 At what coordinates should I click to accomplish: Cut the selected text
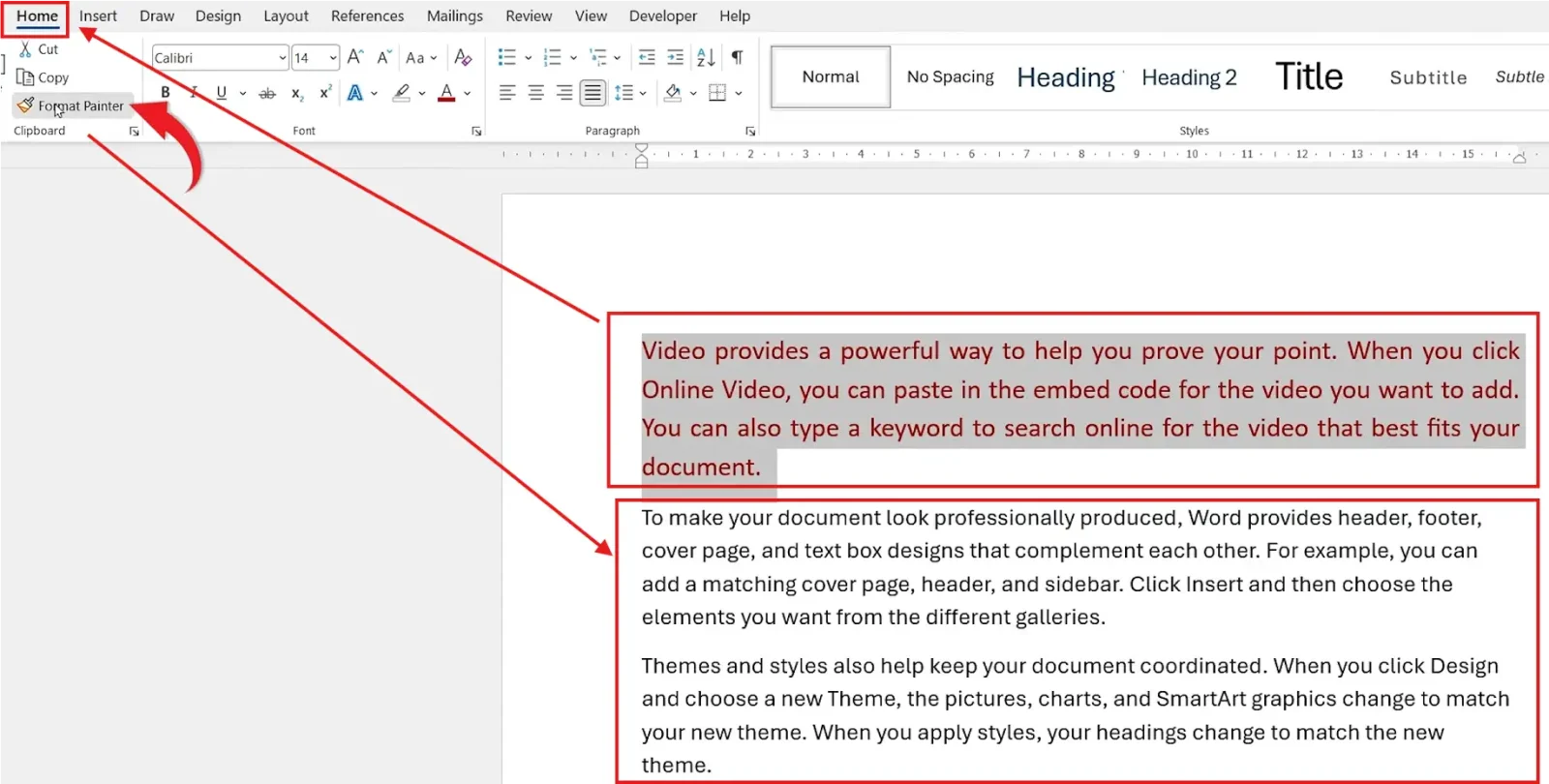point(39,49)
